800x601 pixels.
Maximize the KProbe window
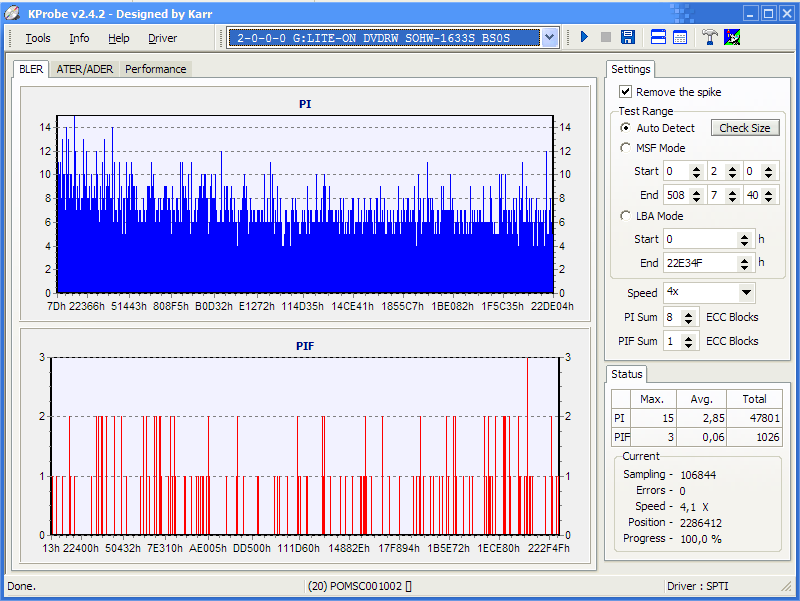pos(769,13)
